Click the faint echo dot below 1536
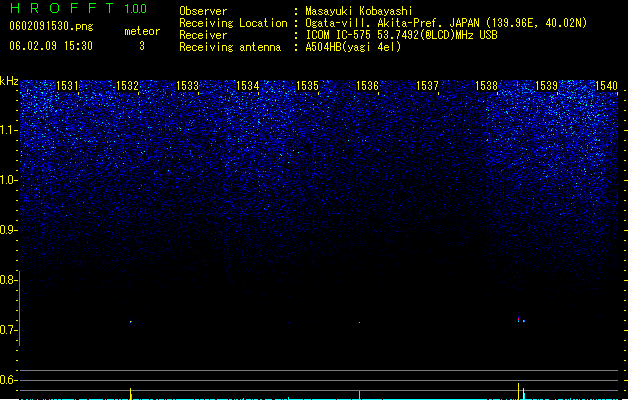This screenshot has height=400, width=629. (359, 322)
